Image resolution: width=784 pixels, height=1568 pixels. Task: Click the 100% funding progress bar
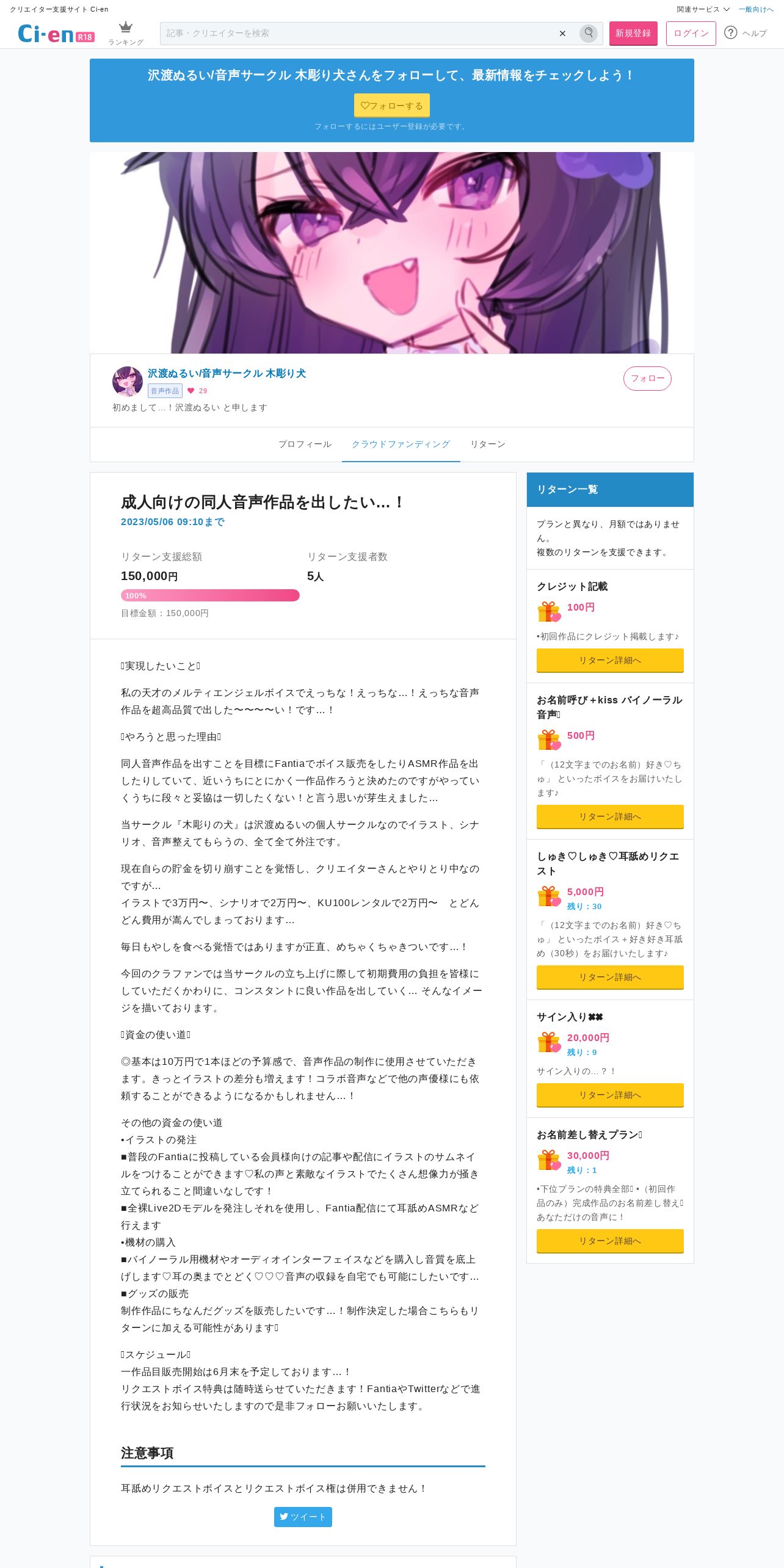coord(210,595)
